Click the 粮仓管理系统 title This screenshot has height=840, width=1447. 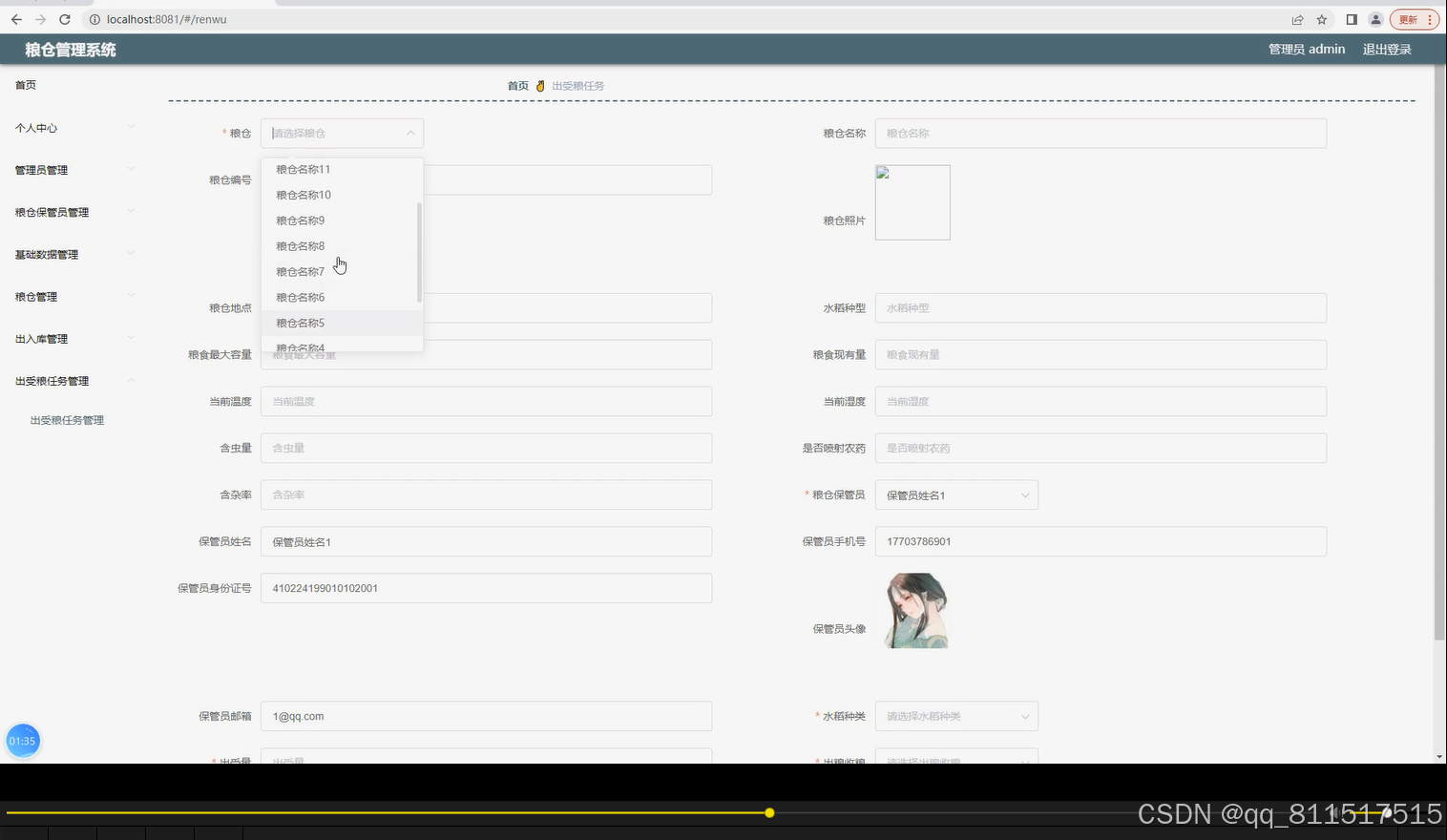(71, 50)
